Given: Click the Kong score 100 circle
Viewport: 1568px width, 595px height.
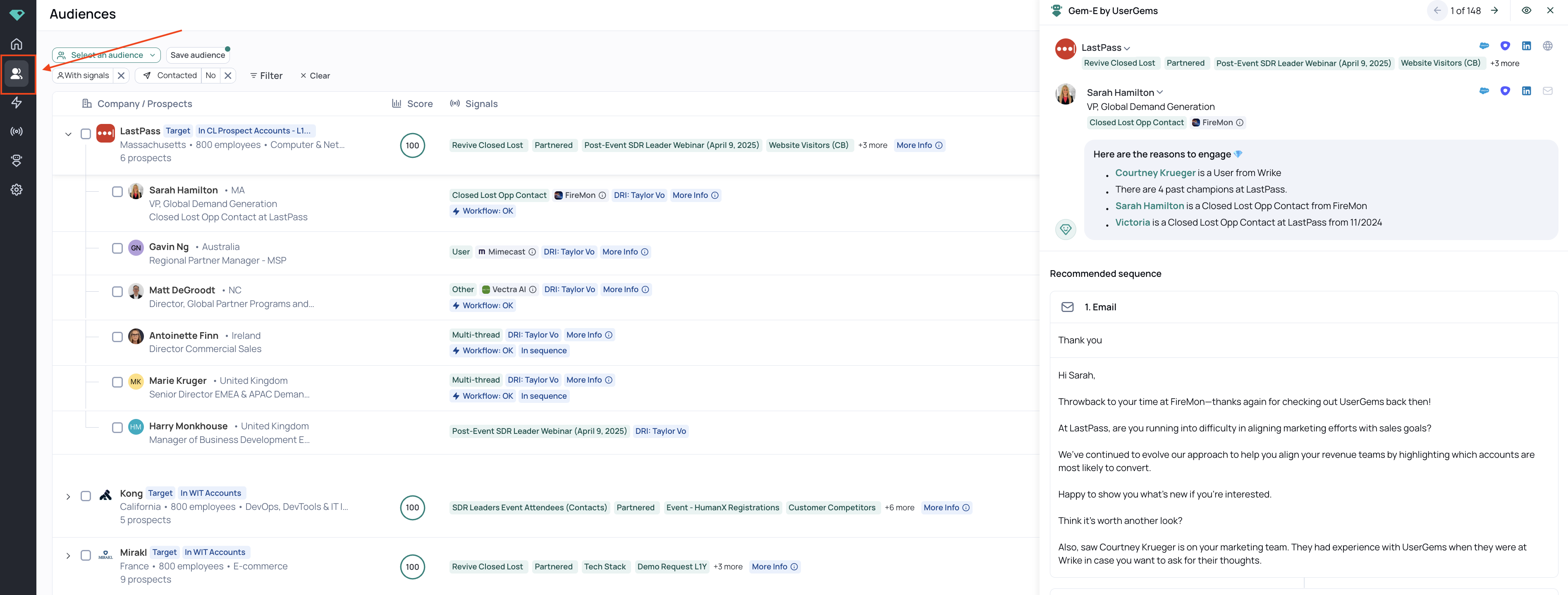Looking at the screenshot, I should [412, 507].
